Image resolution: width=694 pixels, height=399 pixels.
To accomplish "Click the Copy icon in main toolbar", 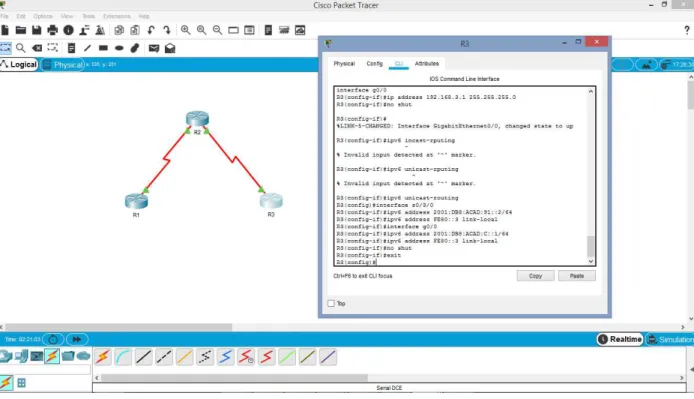I will coord(119,30).
